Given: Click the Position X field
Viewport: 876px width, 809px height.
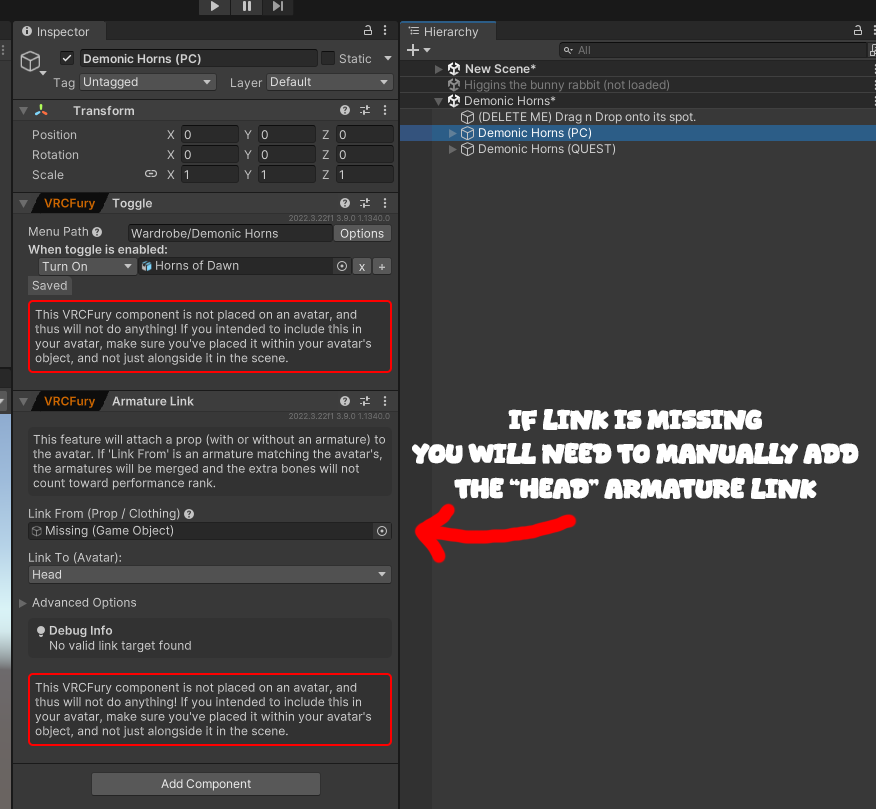Looking at the screenshot, I should 210,135.
